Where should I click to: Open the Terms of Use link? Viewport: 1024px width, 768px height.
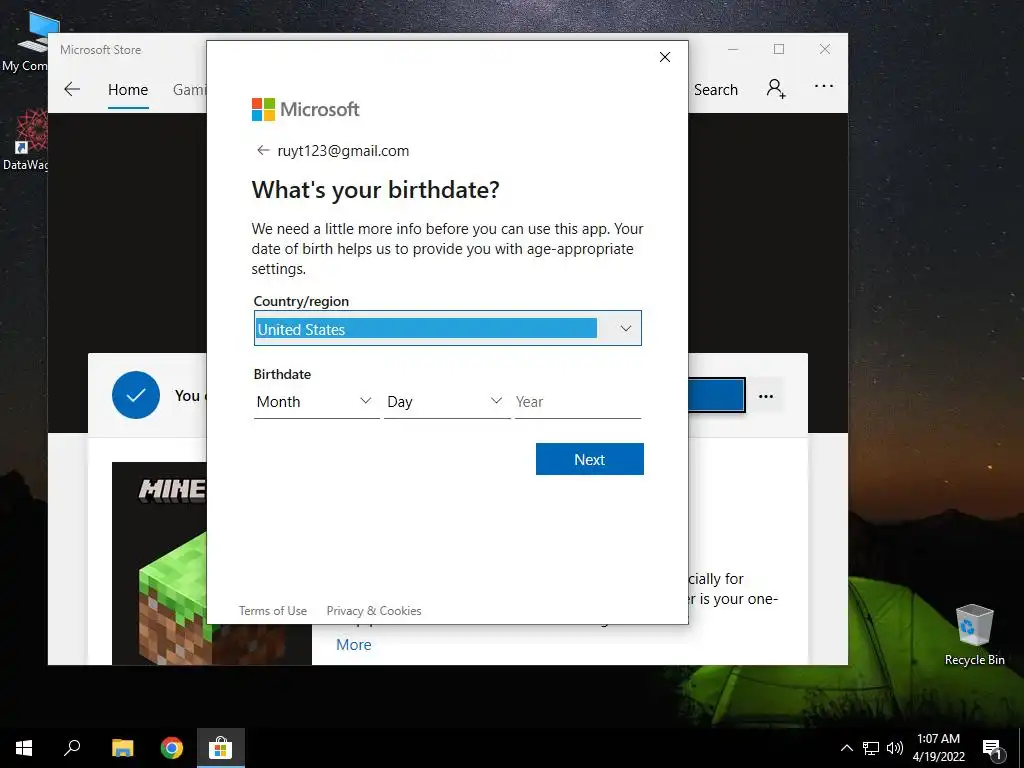(272, 611)
